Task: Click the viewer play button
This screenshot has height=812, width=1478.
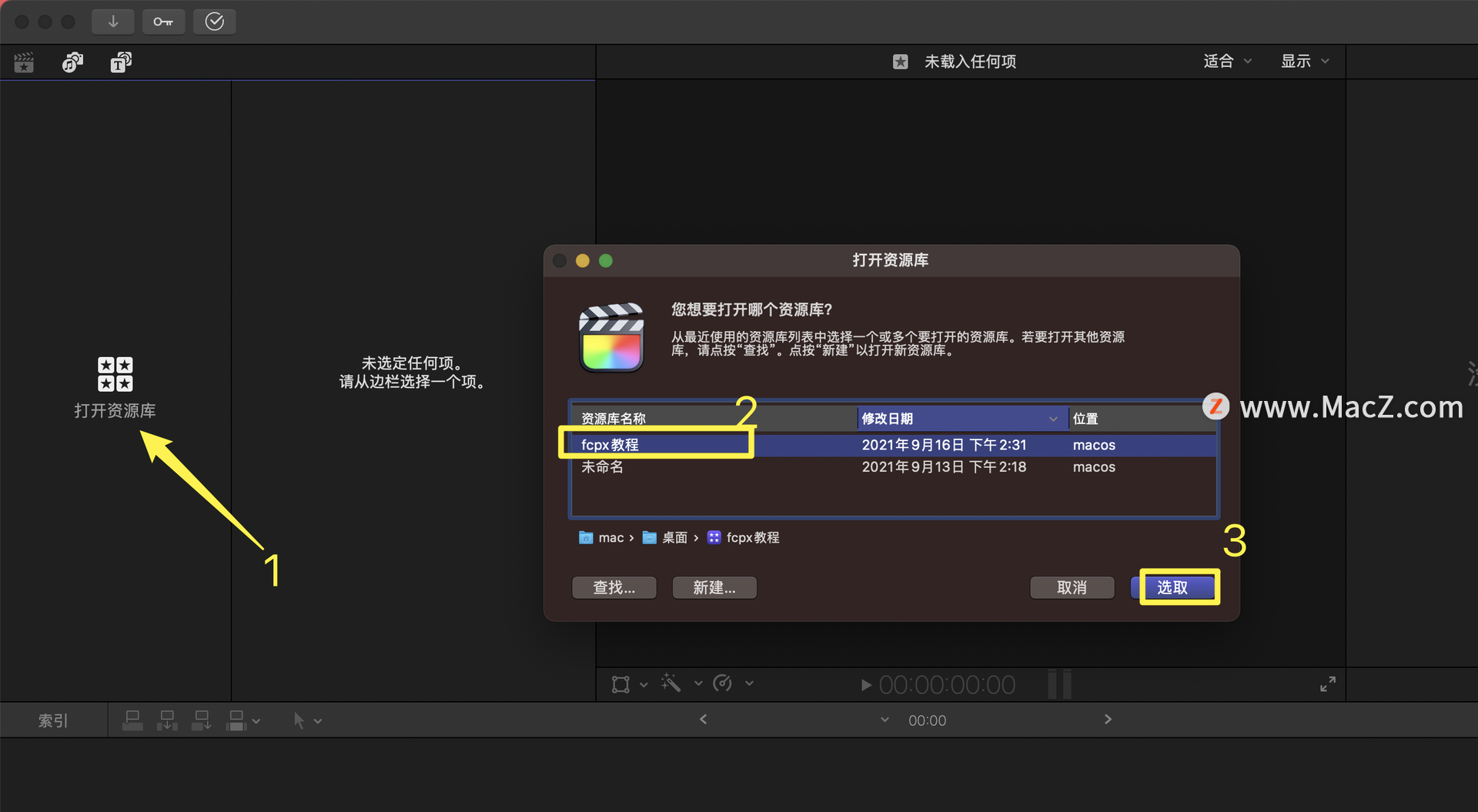Action: 866,685
